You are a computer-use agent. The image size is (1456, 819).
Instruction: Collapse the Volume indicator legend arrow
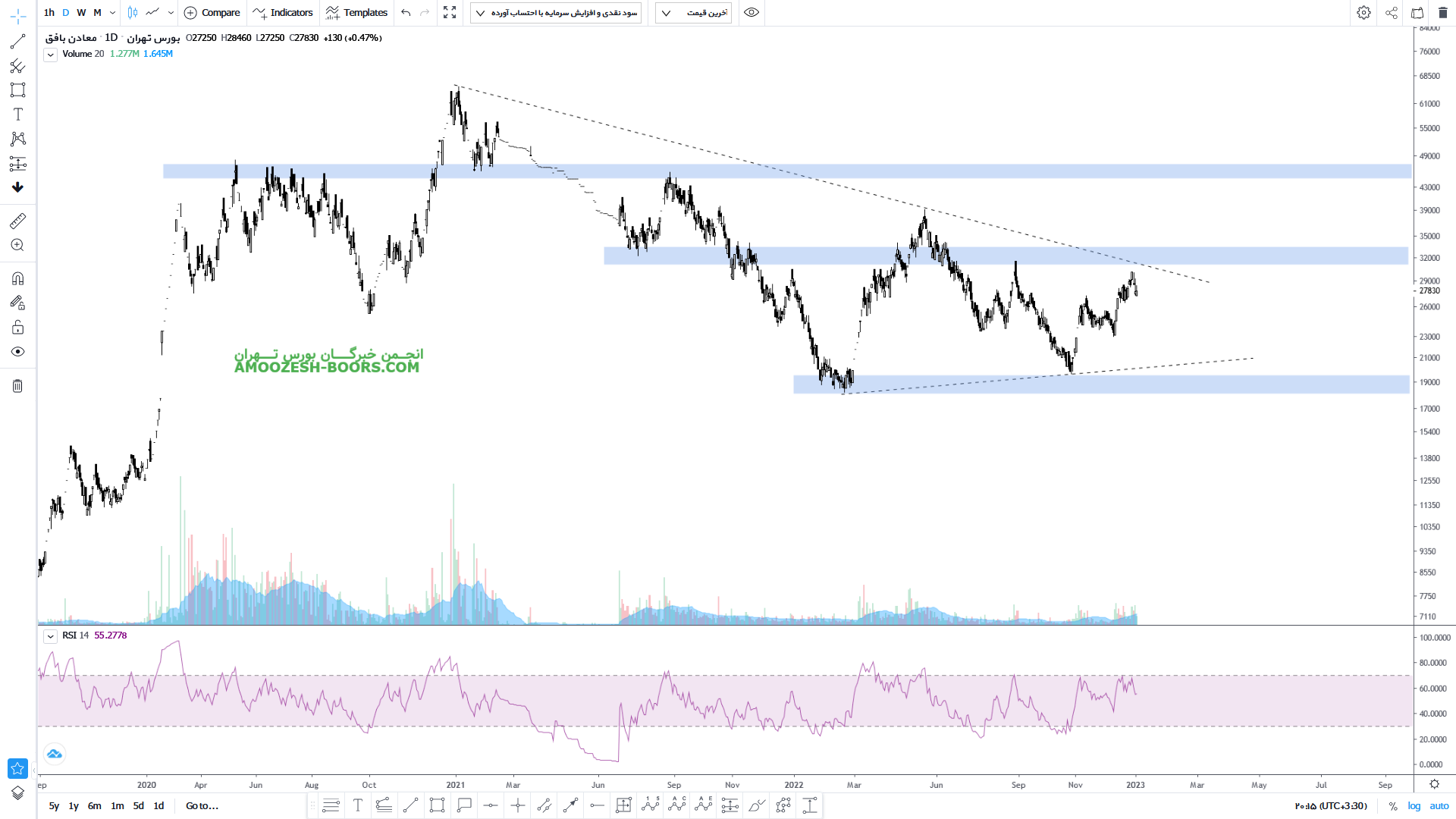[50, 55]
